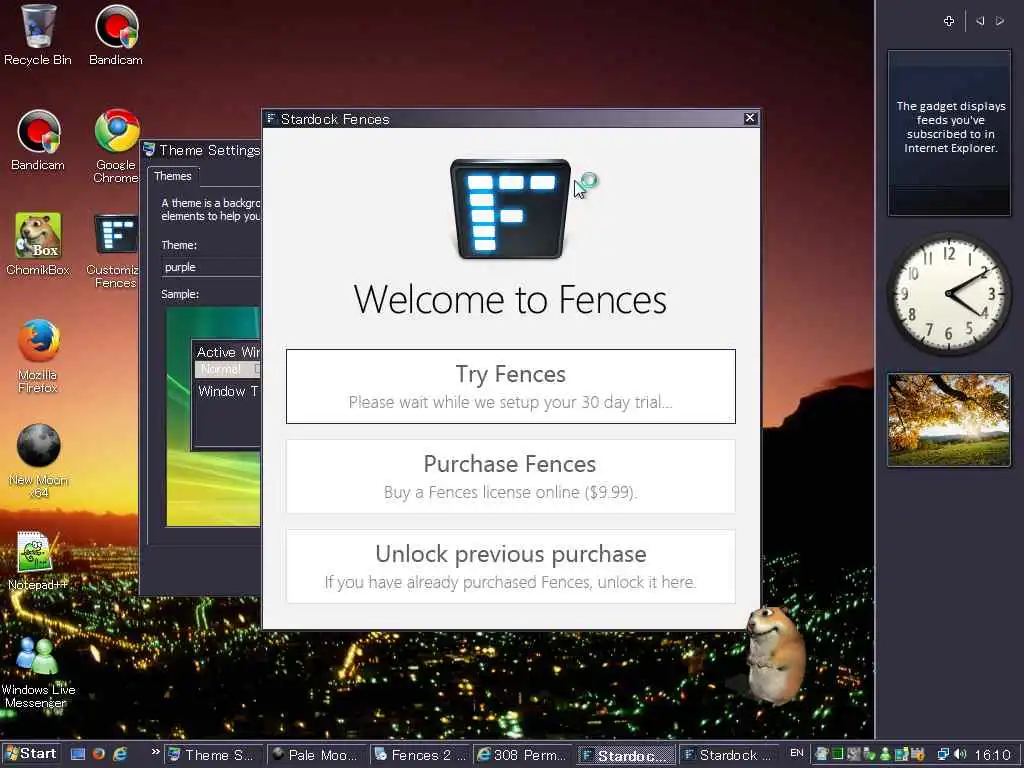Screen dimensions: 1024x768
Task: Switch to 308 Perm... taskbar button
Action: pos(523,755)
